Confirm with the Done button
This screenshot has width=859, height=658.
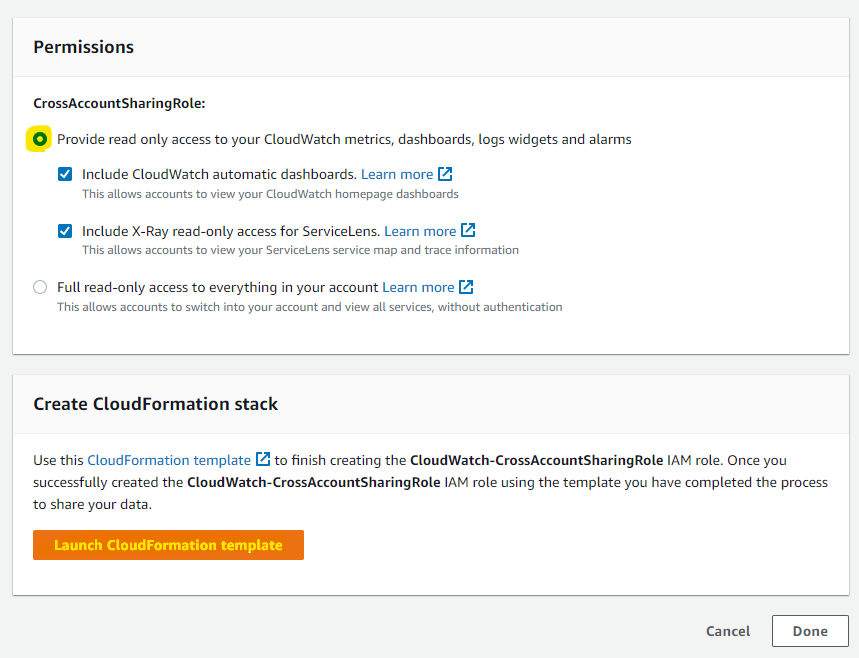click(810, 631)
